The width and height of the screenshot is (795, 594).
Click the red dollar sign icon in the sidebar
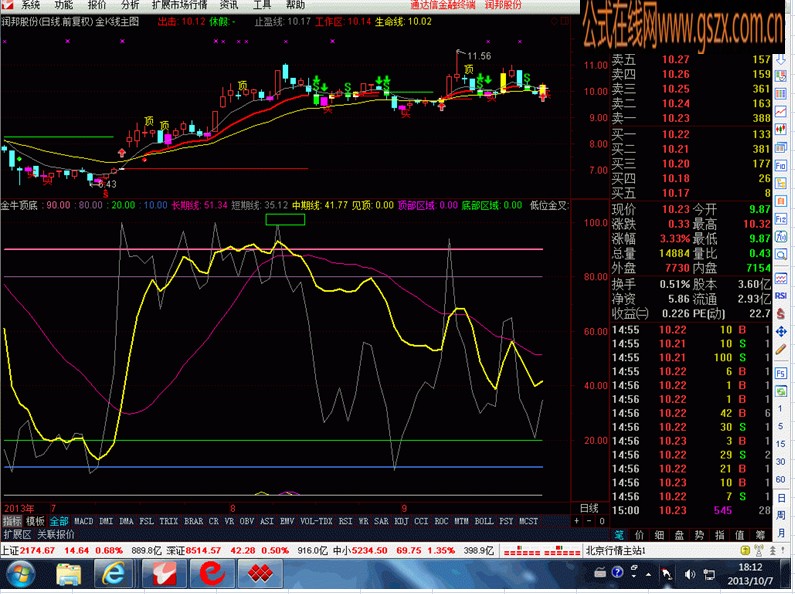click(x=781, y=313)
